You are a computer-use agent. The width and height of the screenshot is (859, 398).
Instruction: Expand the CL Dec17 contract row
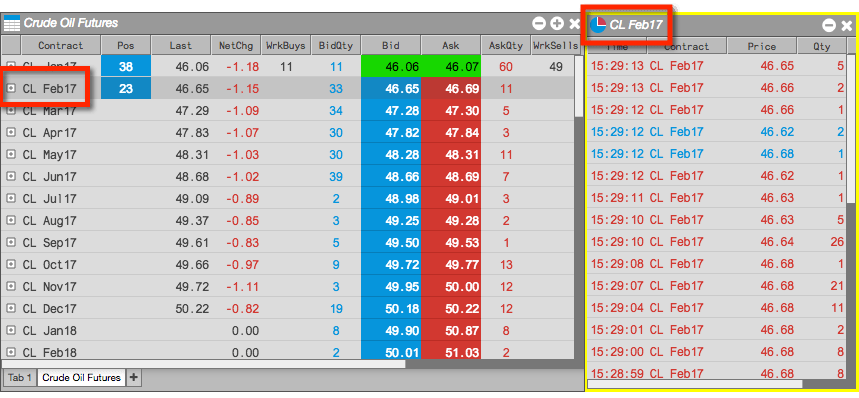pyautogui.click(x=10, y=308)
